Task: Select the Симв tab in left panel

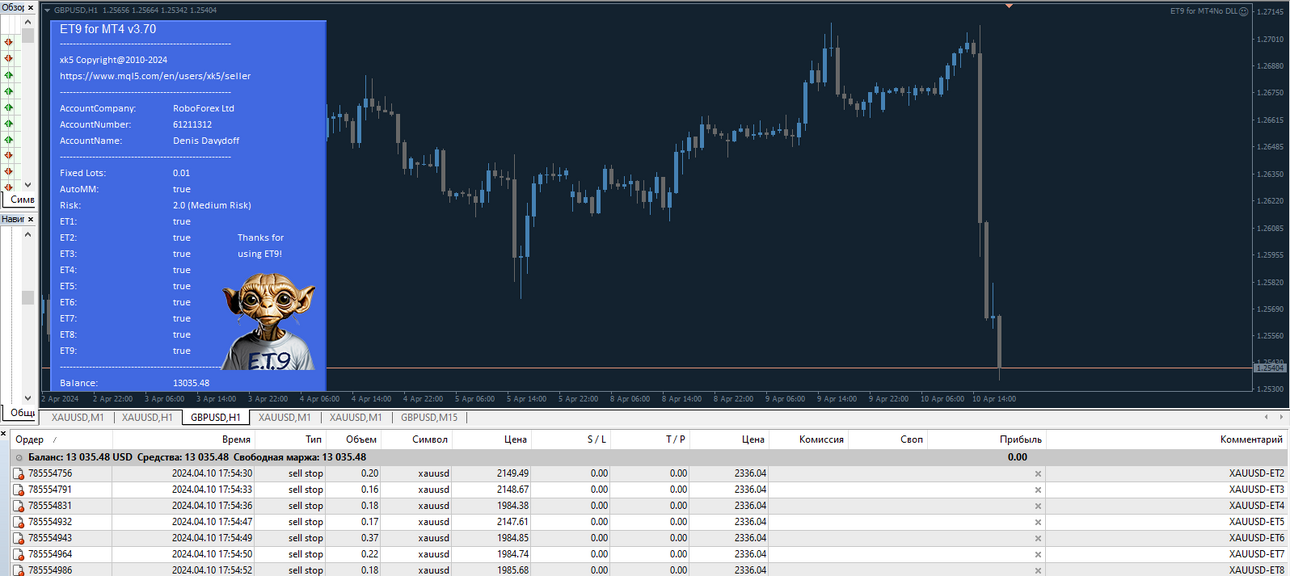Action: point(22,200)
